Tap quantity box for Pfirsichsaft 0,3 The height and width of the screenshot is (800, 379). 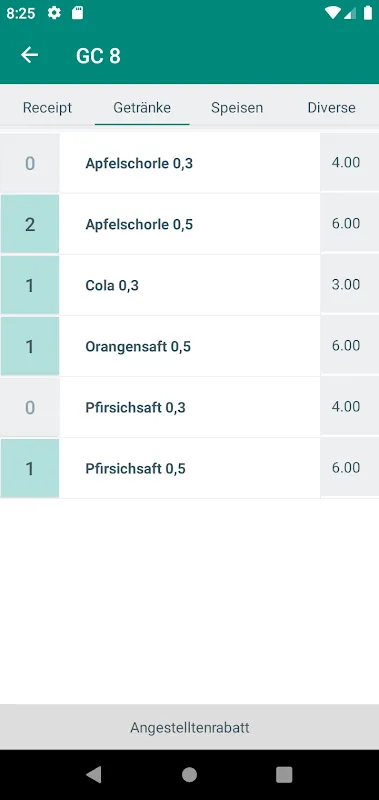30,407
